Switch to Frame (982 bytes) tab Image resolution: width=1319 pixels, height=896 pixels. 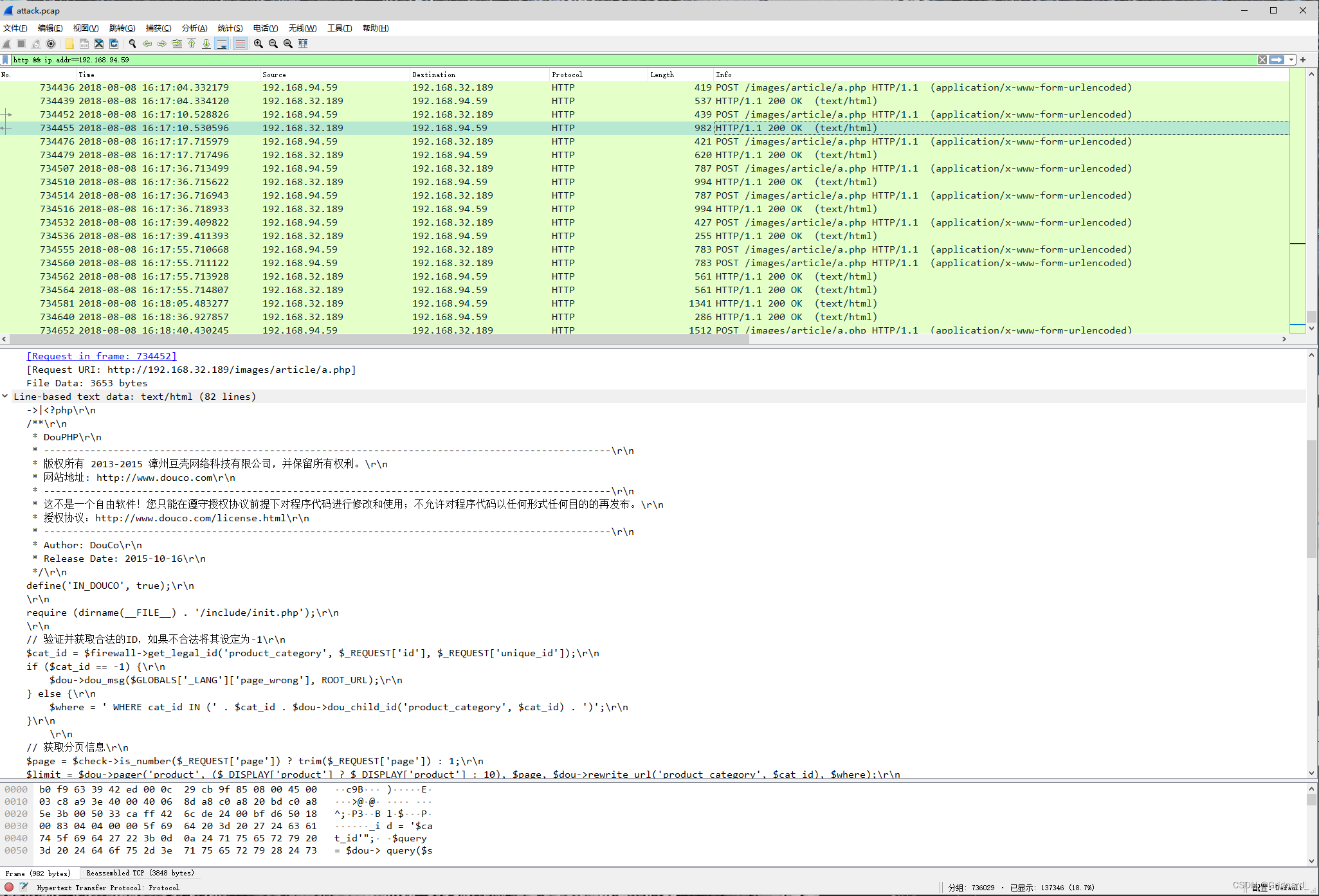39,874
